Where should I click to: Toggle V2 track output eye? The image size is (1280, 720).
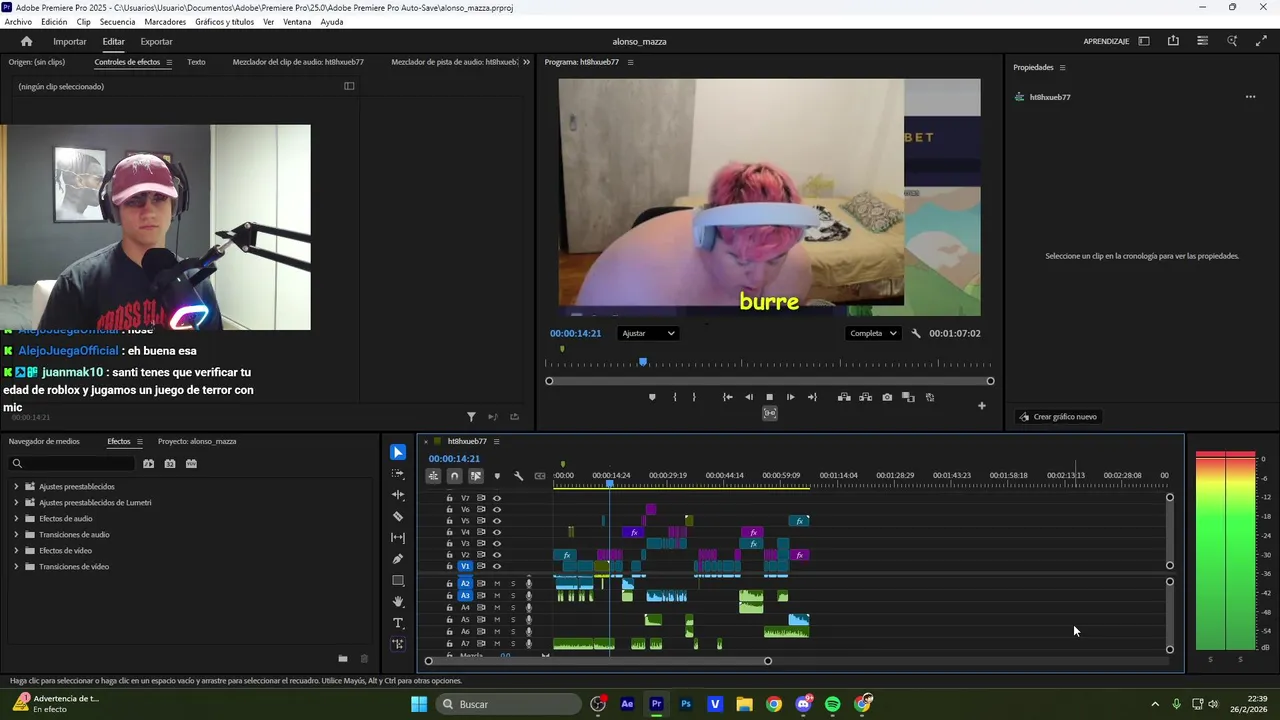tap(497, 555)
